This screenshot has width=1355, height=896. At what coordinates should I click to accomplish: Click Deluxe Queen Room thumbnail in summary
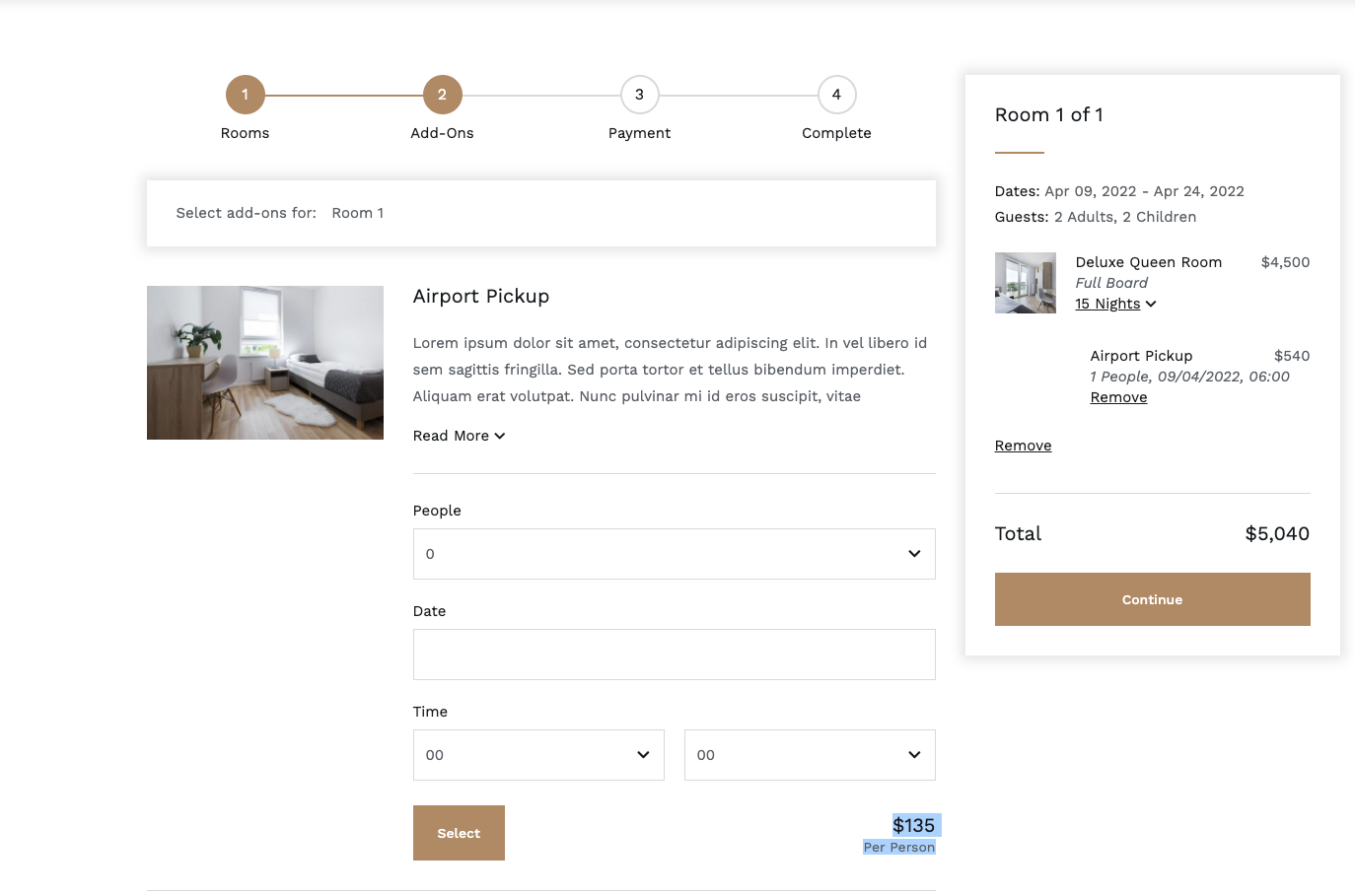1026,283
